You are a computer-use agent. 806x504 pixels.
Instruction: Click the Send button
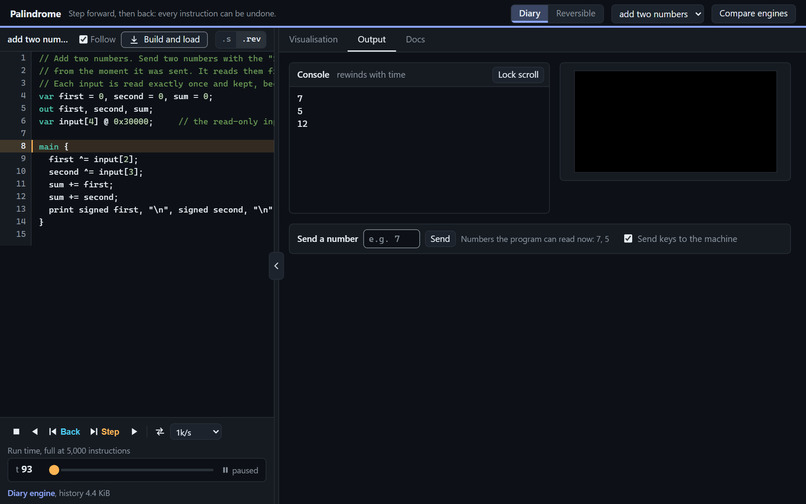[440, 239]
